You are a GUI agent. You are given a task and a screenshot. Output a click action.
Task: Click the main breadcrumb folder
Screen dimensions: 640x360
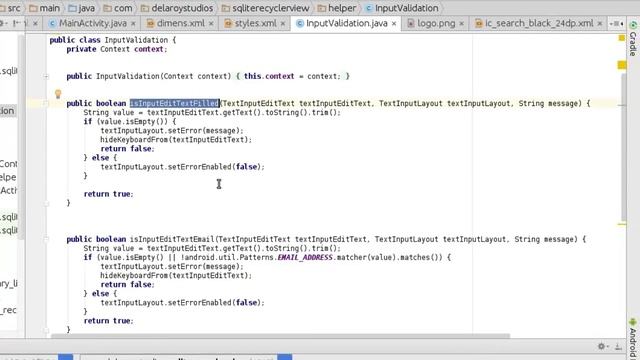coord(44,8)
